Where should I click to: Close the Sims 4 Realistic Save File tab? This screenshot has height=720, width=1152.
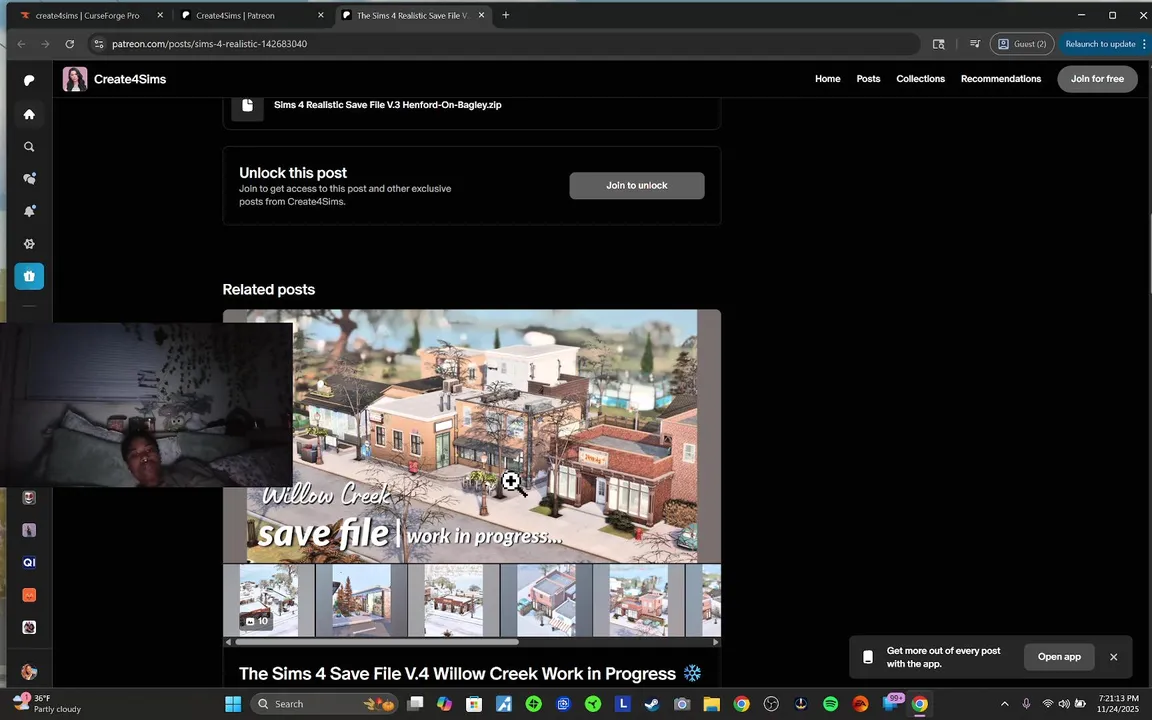tap(481, 15)
